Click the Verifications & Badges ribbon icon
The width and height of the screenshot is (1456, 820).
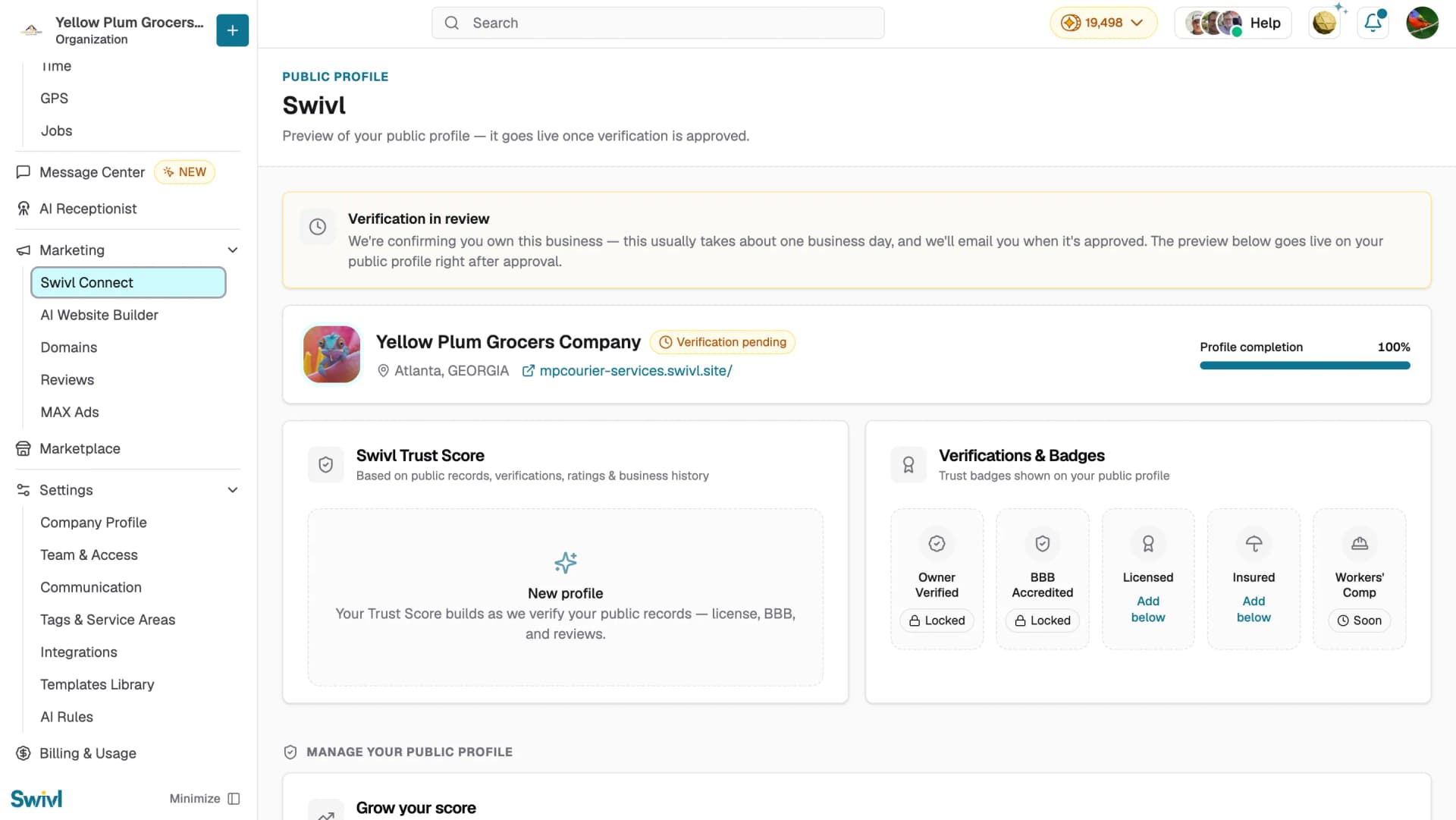908,465
